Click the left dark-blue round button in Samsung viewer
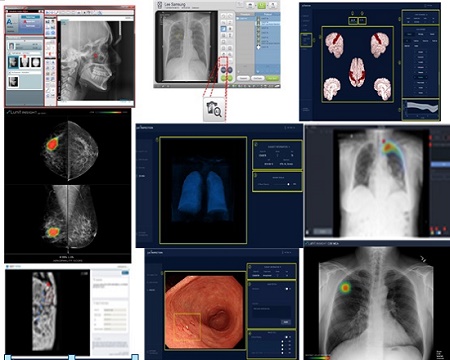 223,70
